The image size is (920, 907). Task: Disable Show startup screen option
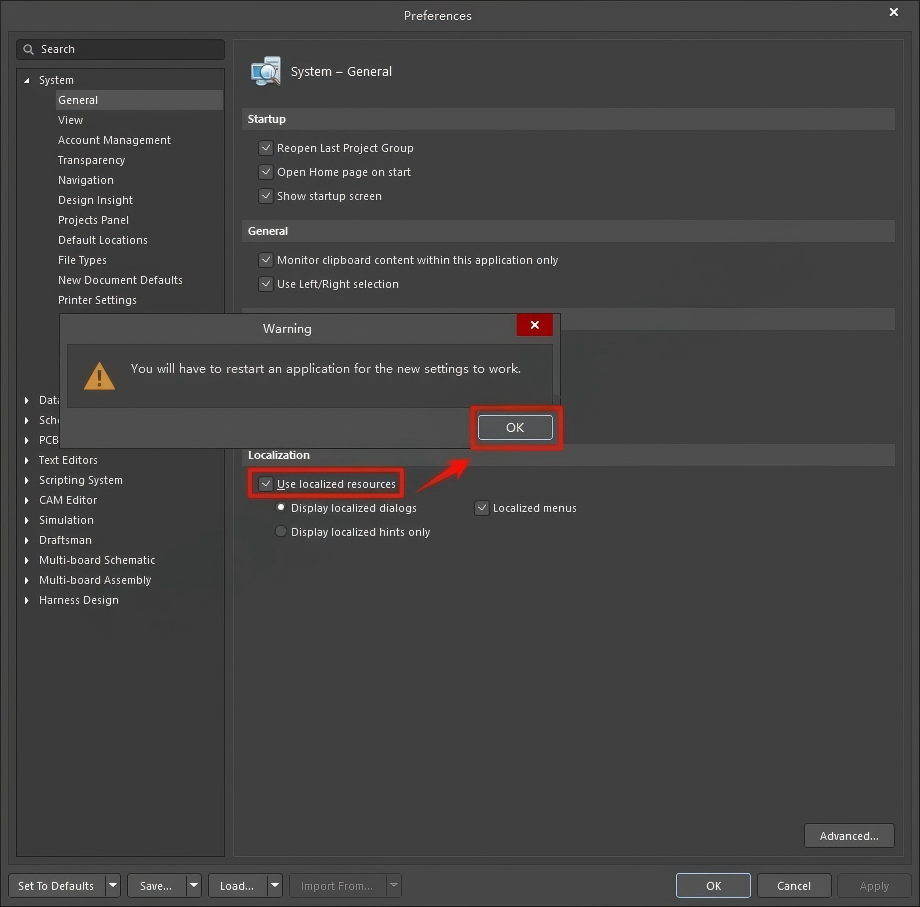266,196
